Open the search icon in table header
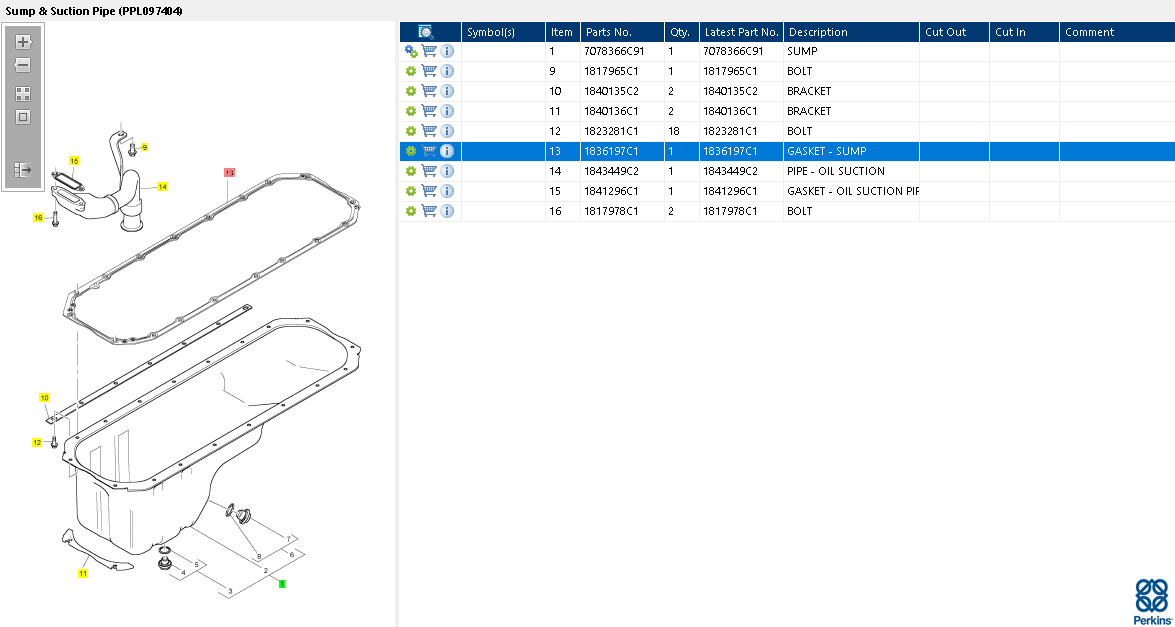Viewport: 1175px width, 627px height. pyautogui.click(x=426, y=32)
